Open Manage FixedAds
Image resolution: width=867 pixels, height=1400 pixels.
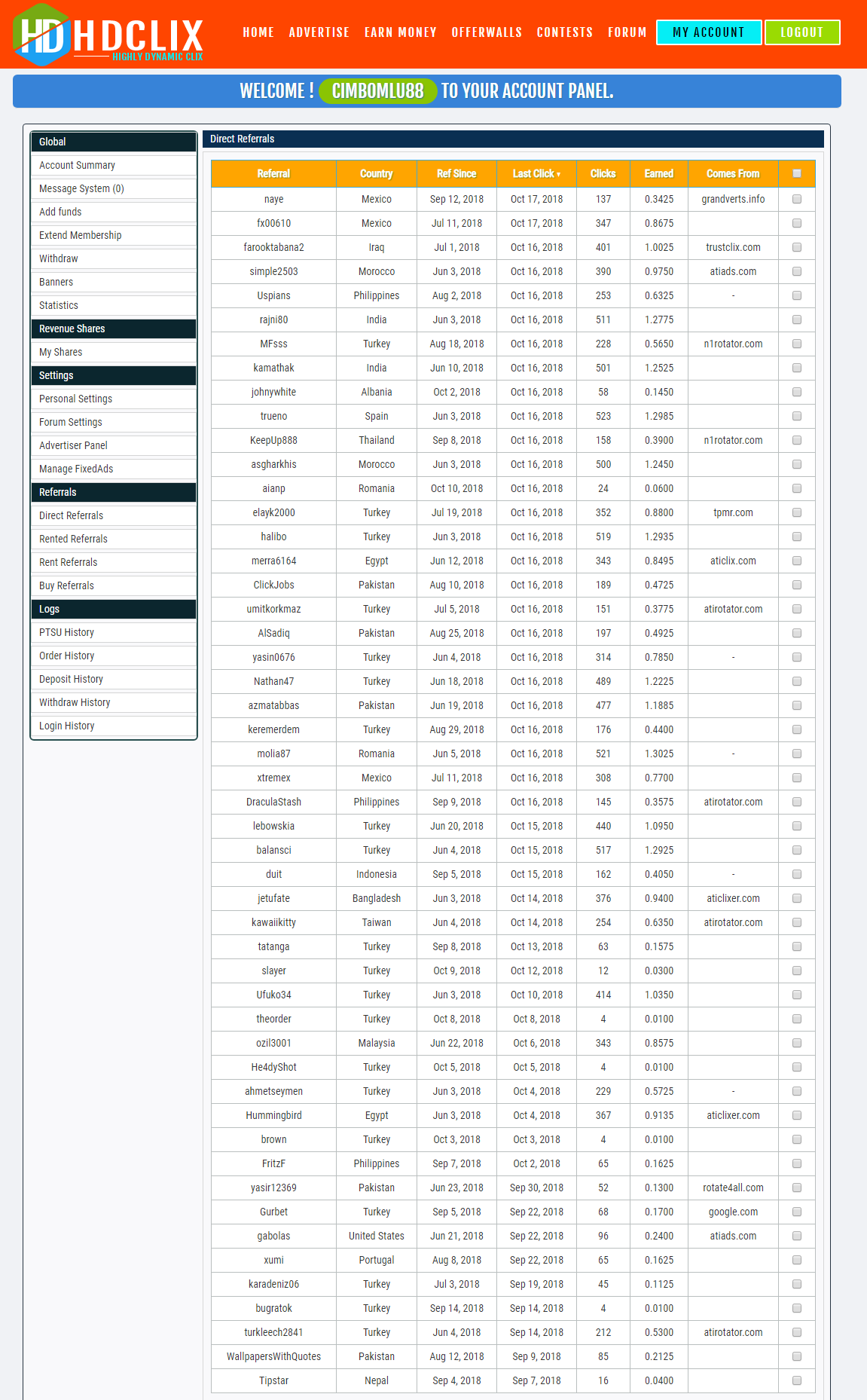pyautogui.click(x=114, y=469)
